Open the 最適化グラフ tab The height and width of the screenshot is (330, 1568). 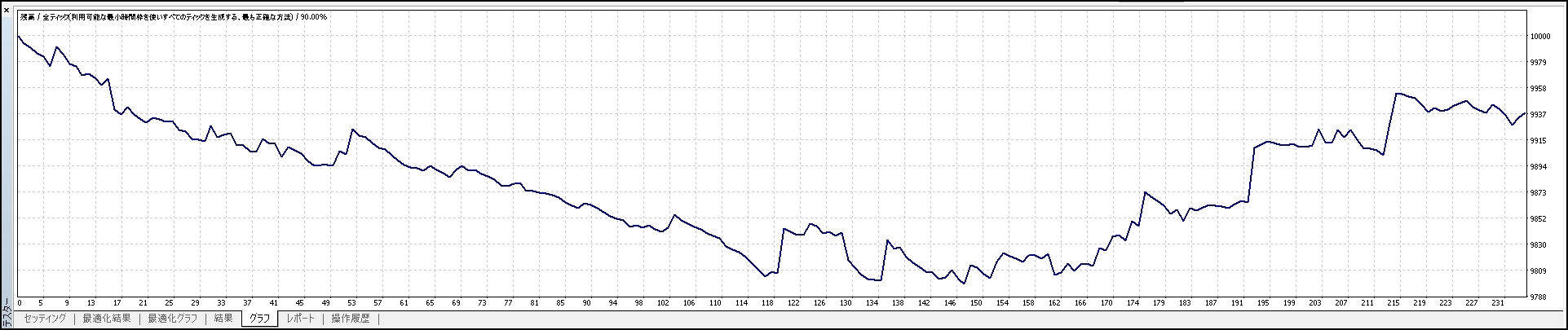coord(172,319)
